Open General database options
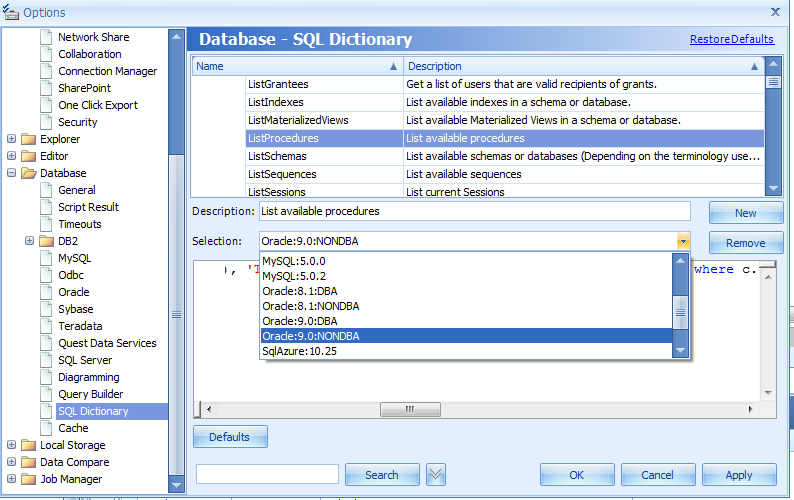This screenshot has width=794, height=500. click(x=76, y=190)
